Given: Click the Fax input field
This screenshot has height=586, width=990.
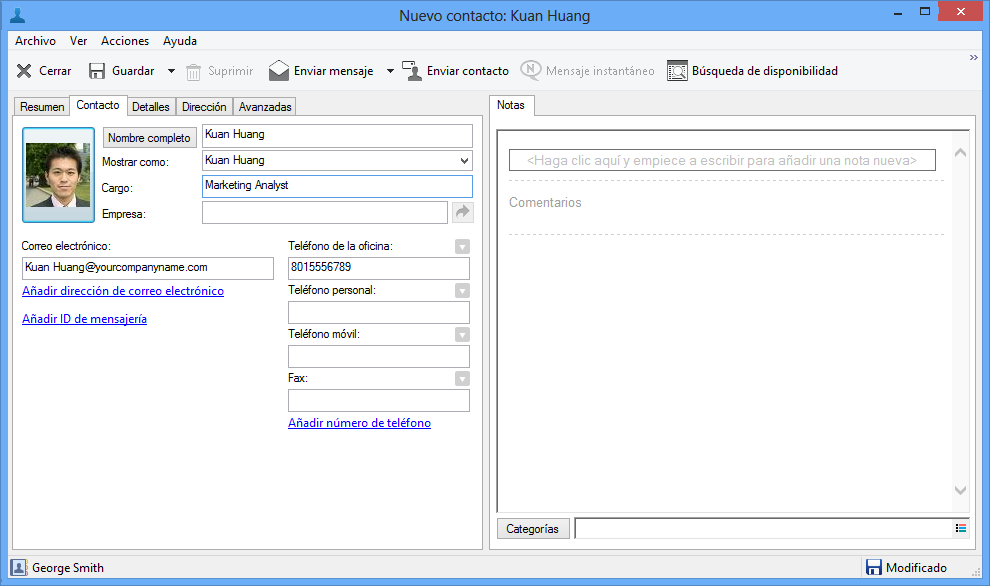Looking at the screenshot, I should coord(379,400).
